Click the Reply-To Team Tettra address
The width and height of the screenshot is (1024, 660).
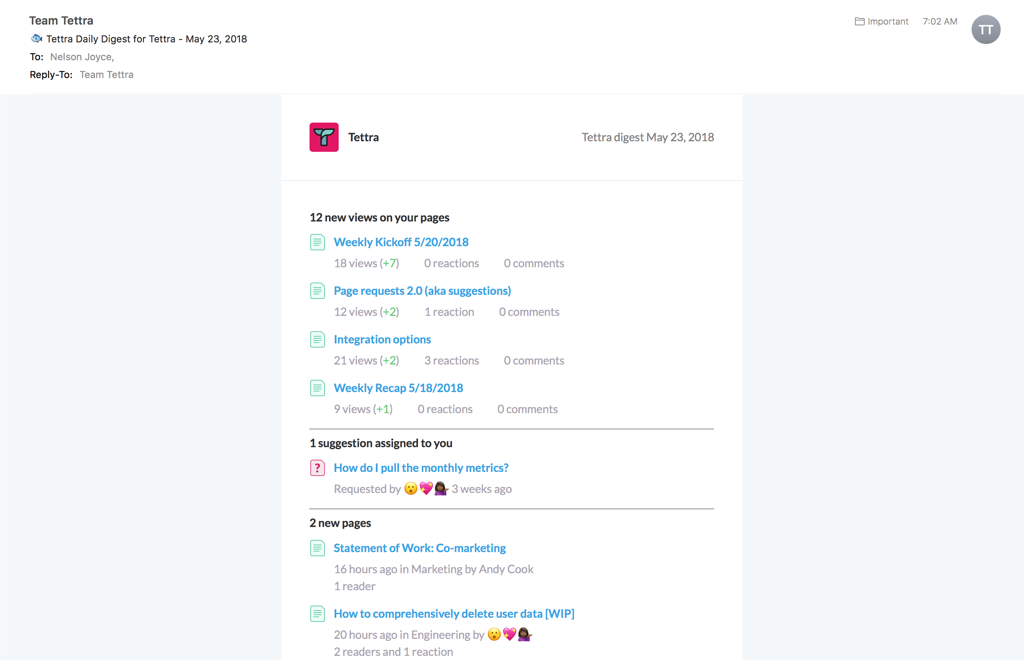[106, 75]
